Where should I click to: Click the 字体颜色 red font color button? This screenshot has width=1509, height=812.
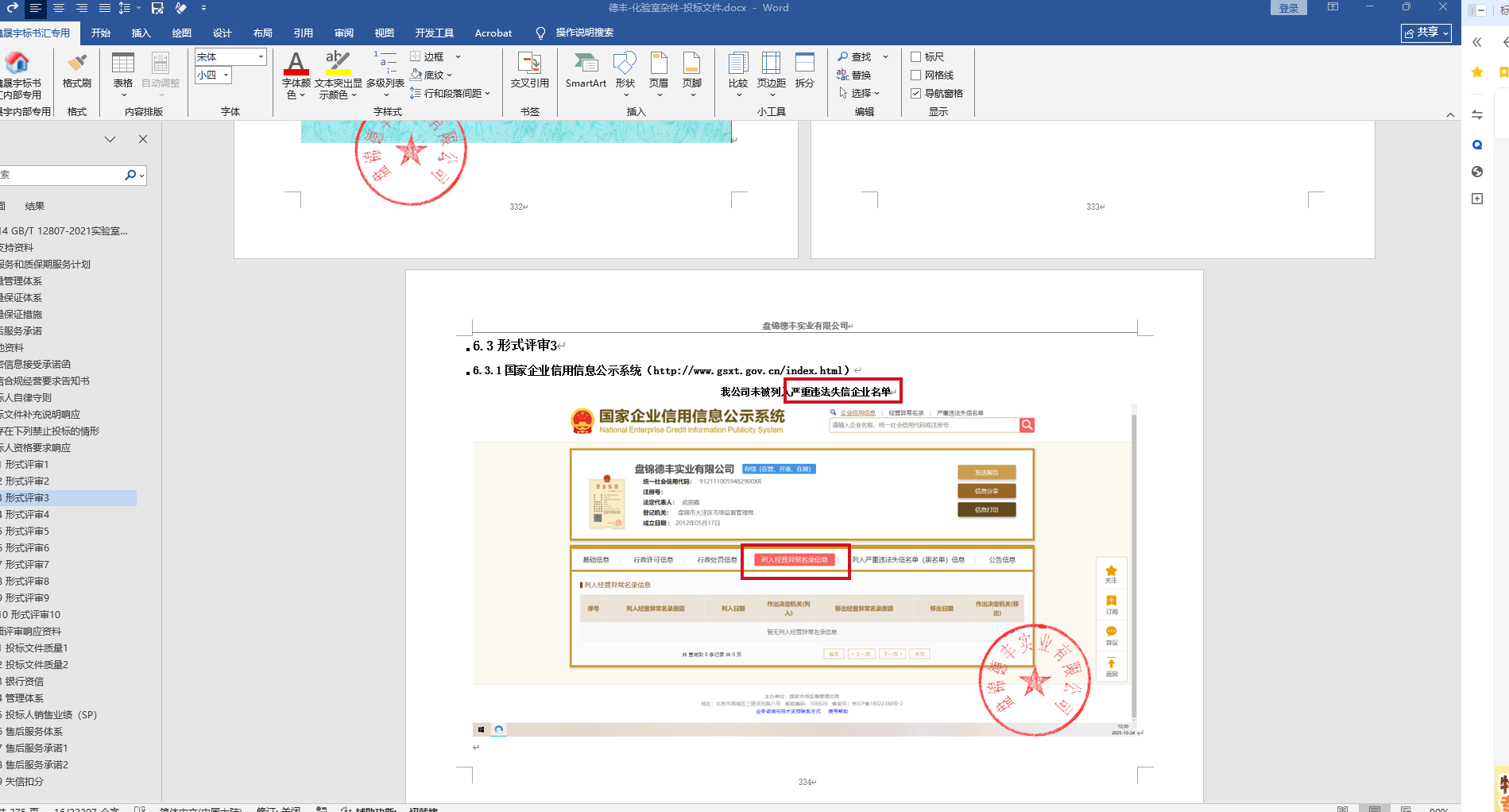click(296, 75)
